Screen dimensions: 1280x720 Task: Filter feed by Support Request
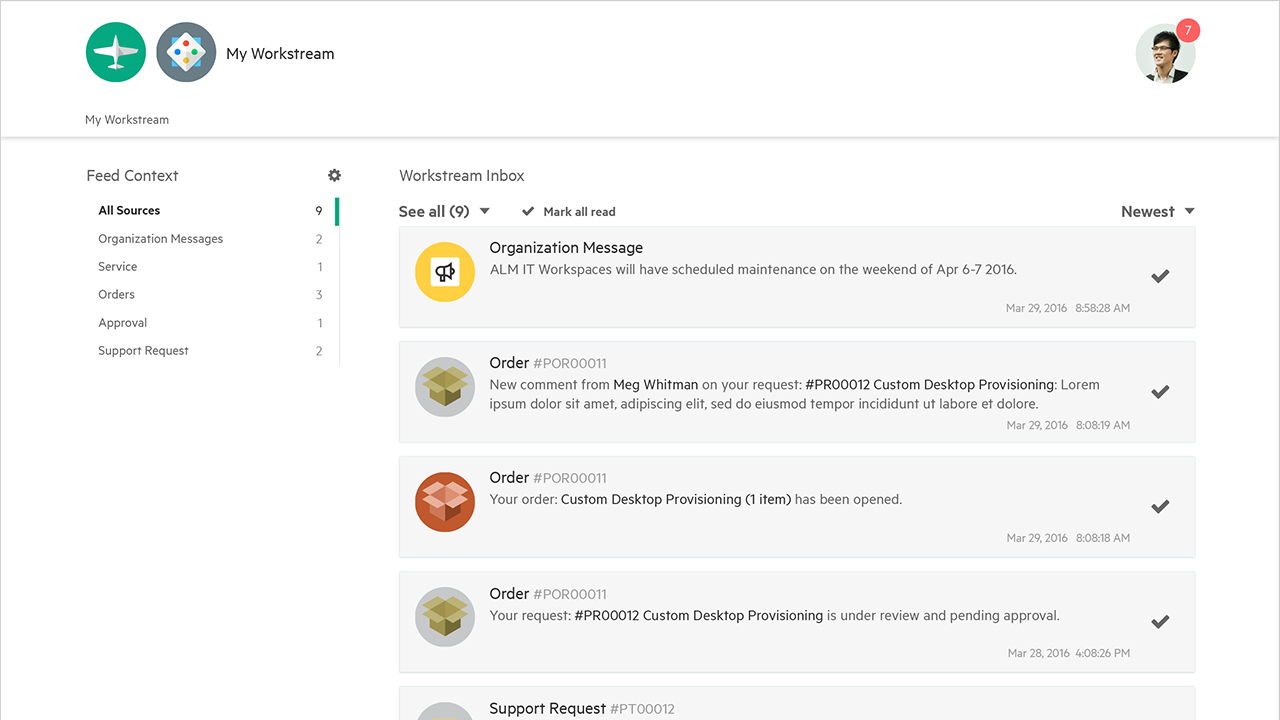(211, 351)
